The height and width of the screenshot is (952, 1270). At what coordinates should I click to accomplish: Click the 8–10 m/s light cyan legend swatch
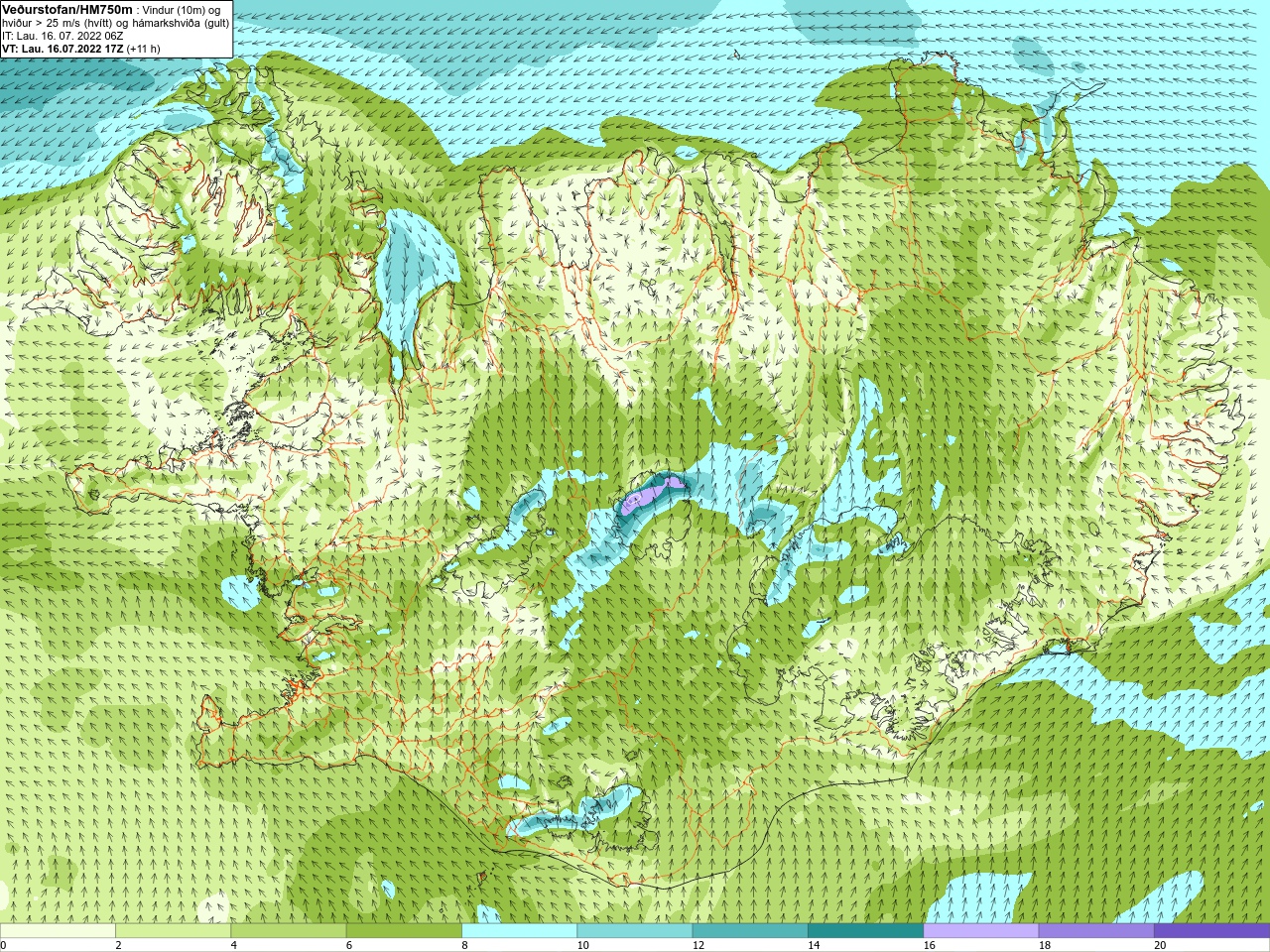click(x=519, y=931)
